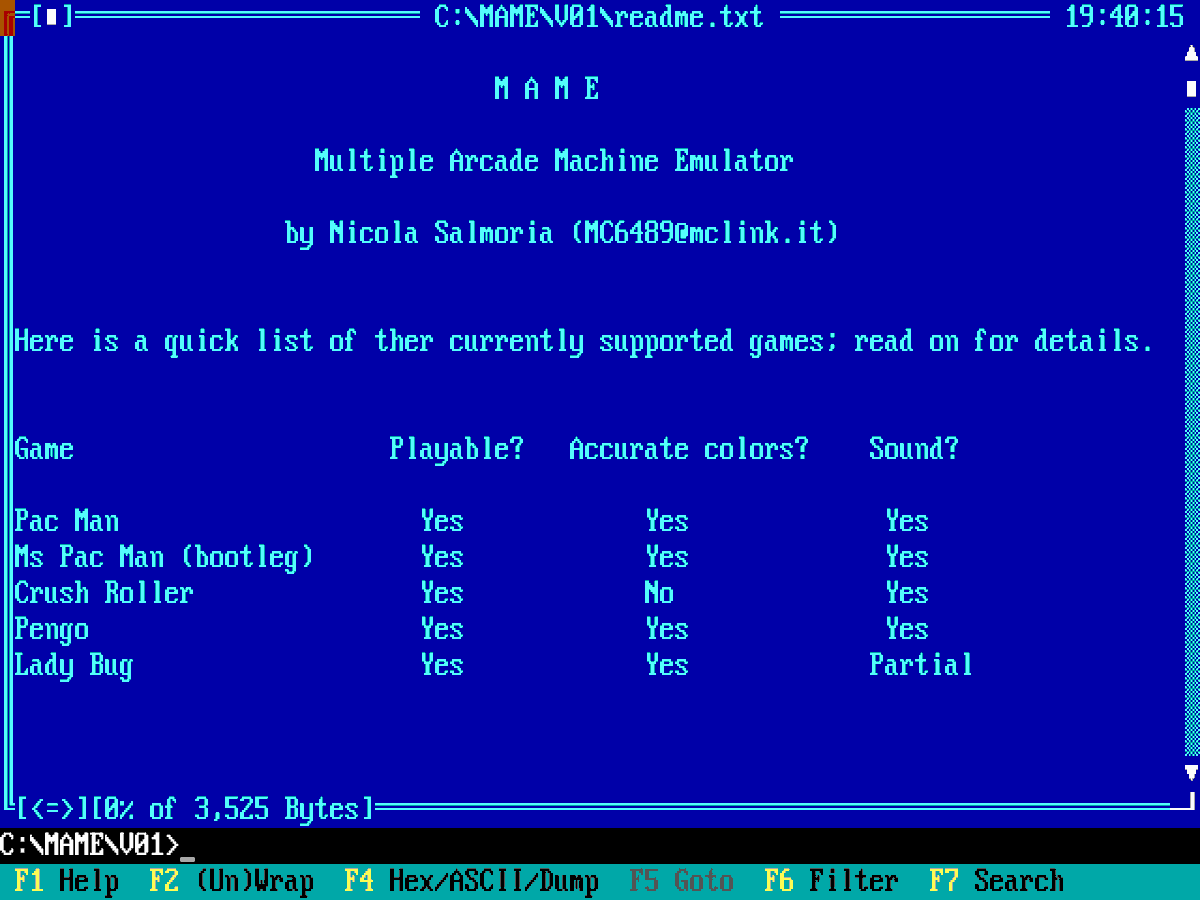Click the "0% of 3,525 Bytes" status
1200x900 pixels.
232,808
